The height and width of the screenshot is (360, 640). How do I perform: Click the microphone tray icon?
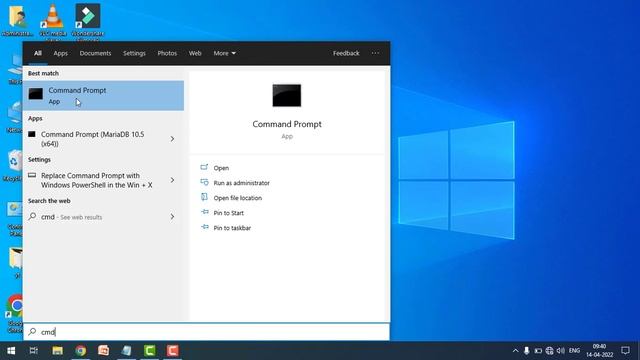(x=527, y=351)
